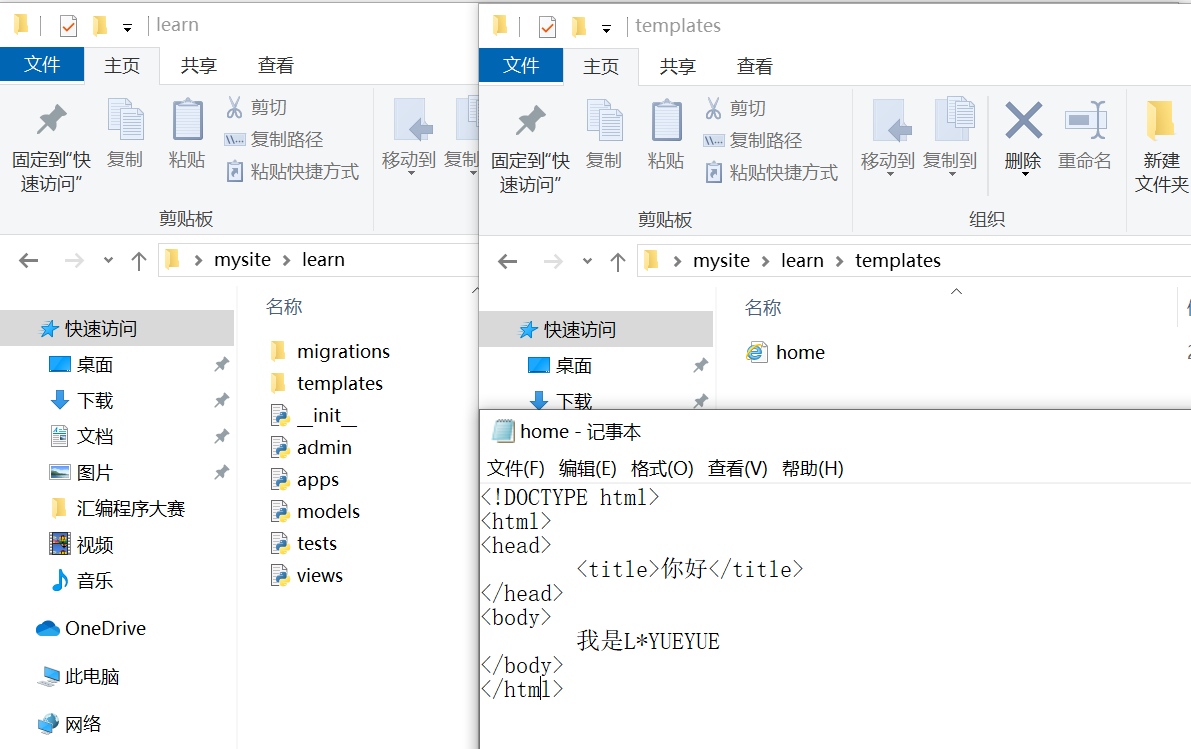The image size is (1191, 749).
Task: Click the 剪切 (Cut) icon
Action: coord(735,107)
